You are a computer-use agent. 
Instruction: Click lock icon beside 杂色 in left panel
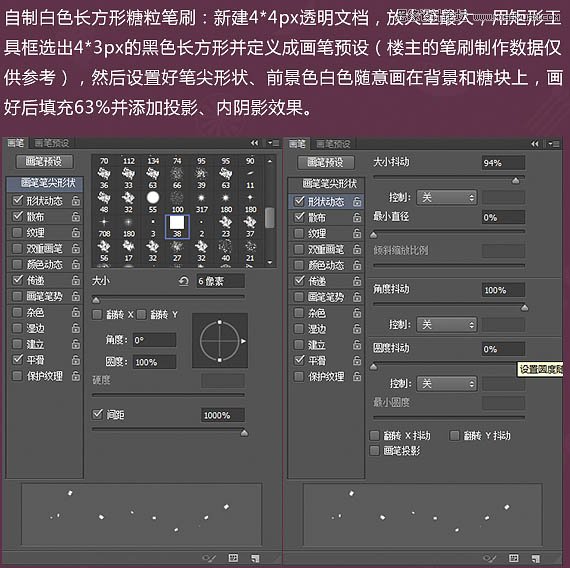pos(76,312)
